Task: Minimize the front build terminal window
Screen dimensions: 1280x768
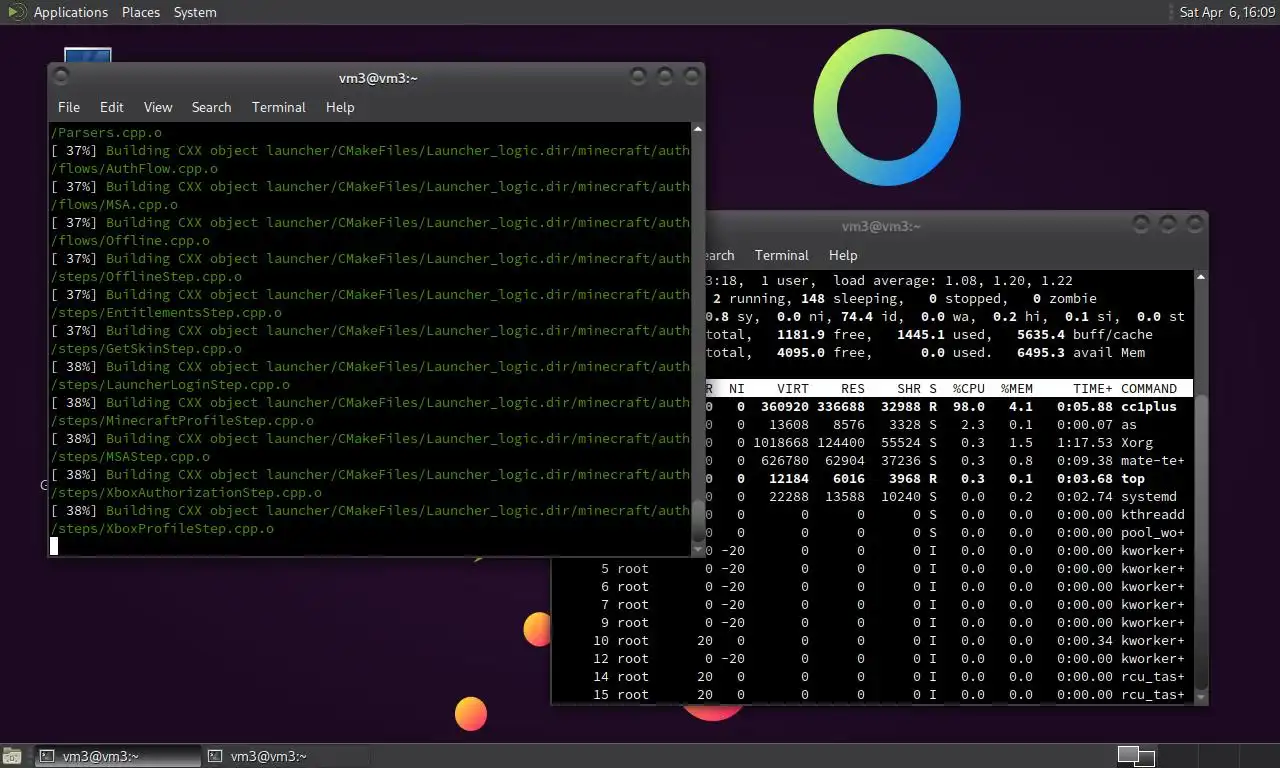Action: point(638,76)
